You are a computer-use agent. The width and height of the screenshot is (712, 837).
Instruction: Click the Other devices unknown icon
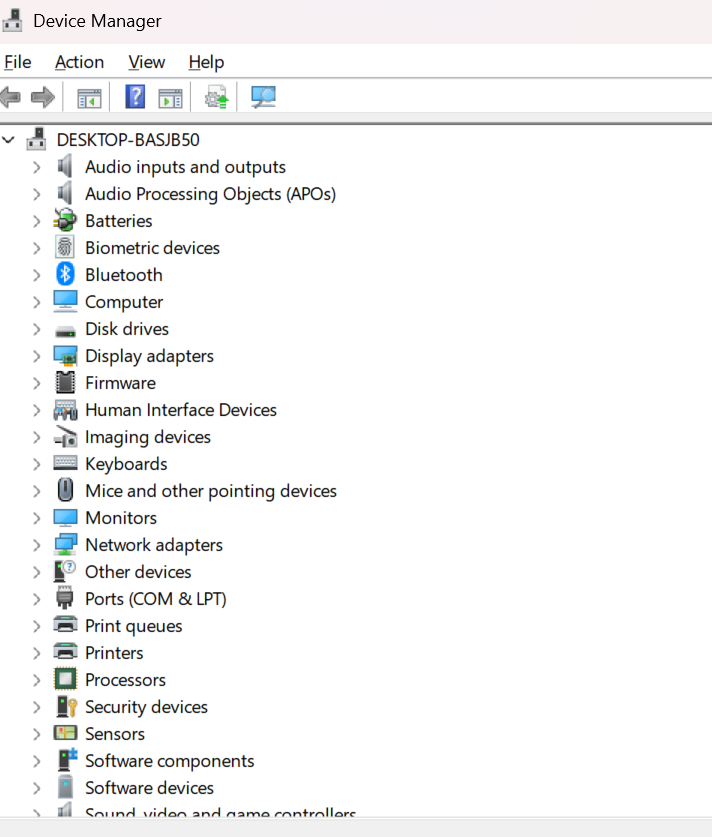pos(65,571)
